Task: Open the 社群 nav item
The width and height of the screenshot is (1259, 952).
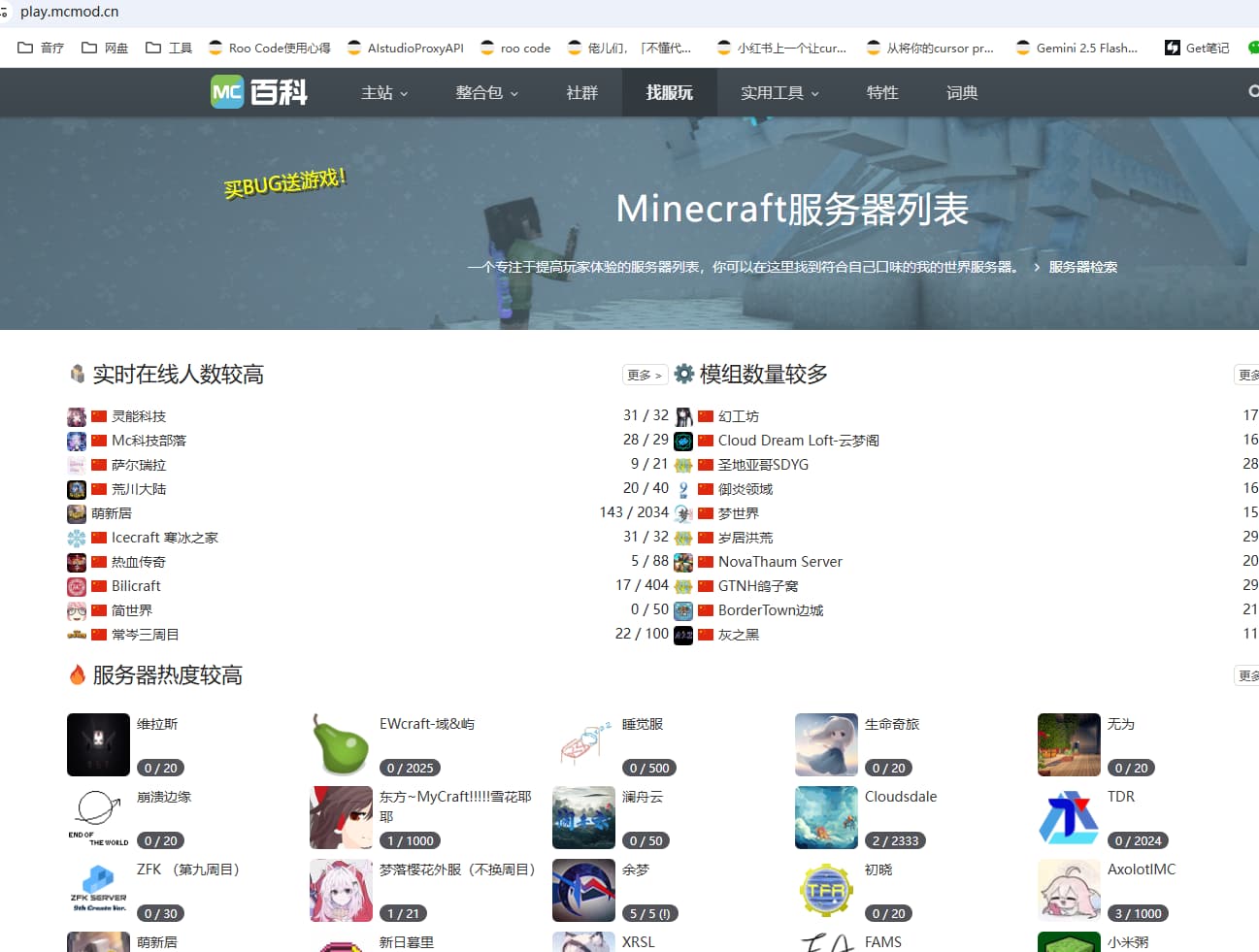Action: (x=581, y=92)
